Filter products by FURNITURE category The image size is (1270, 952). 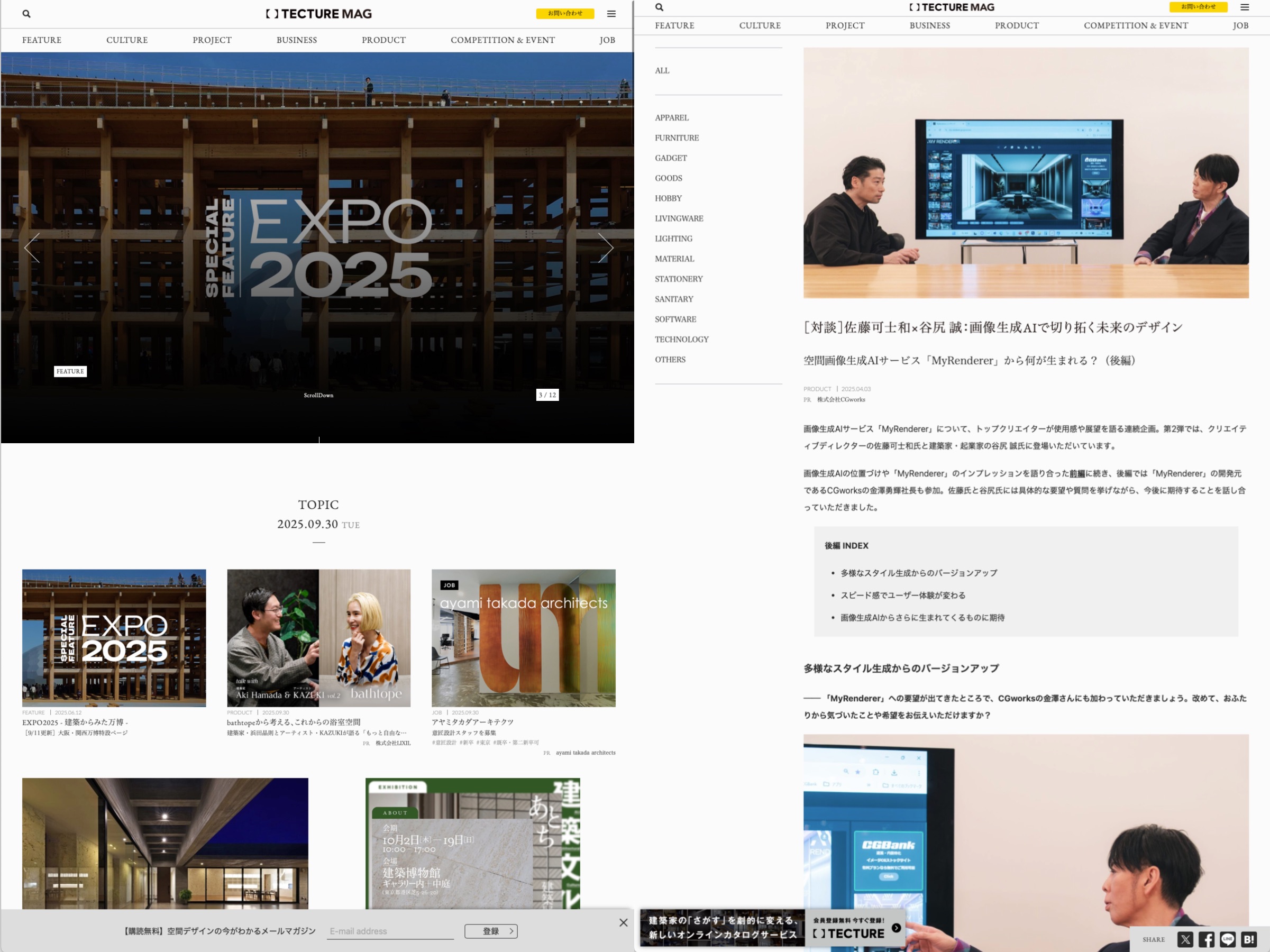tap(677, 138)
